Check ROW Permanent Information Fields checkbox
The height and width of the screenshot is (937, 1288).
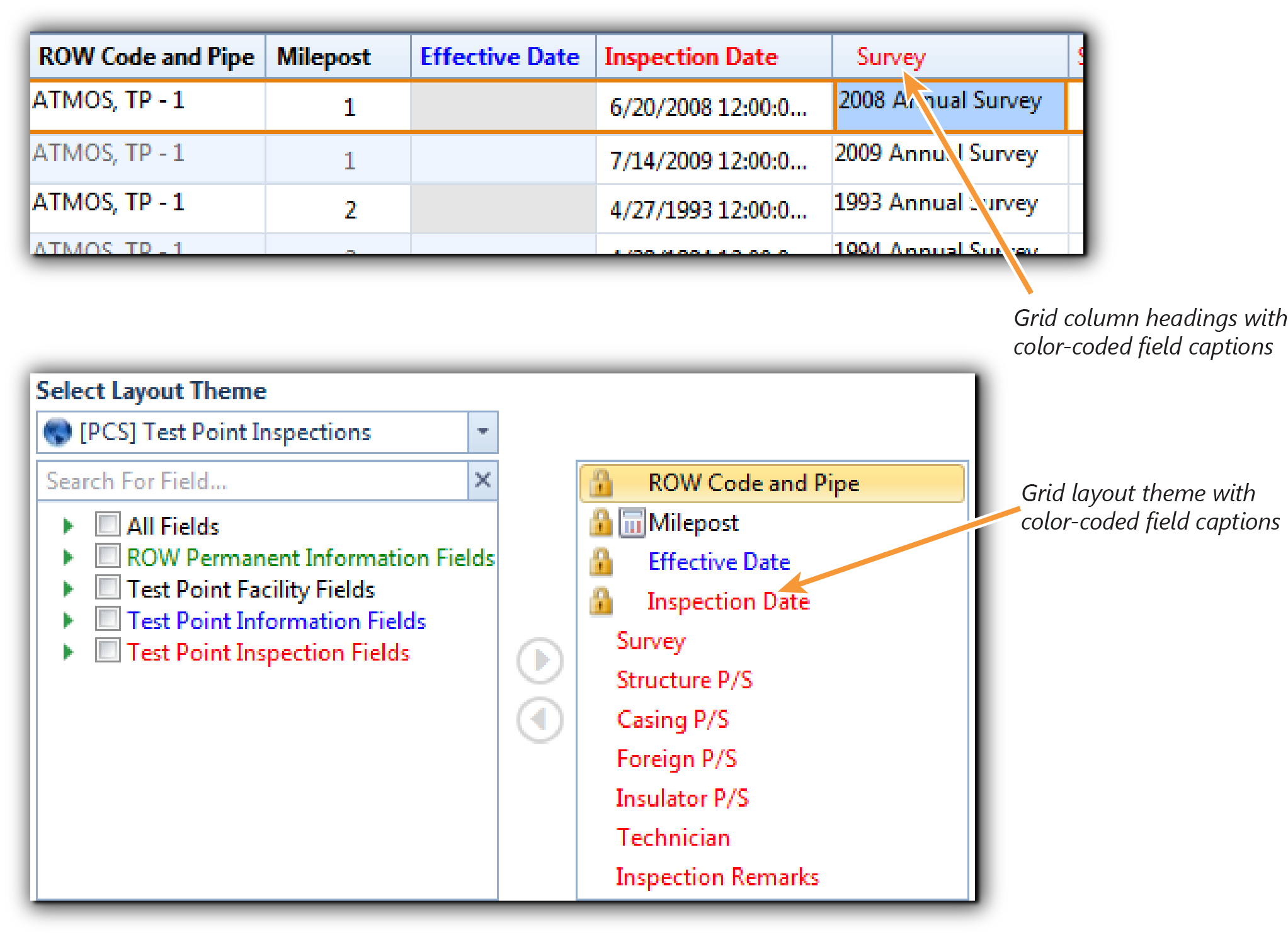[x=108, y=555]
